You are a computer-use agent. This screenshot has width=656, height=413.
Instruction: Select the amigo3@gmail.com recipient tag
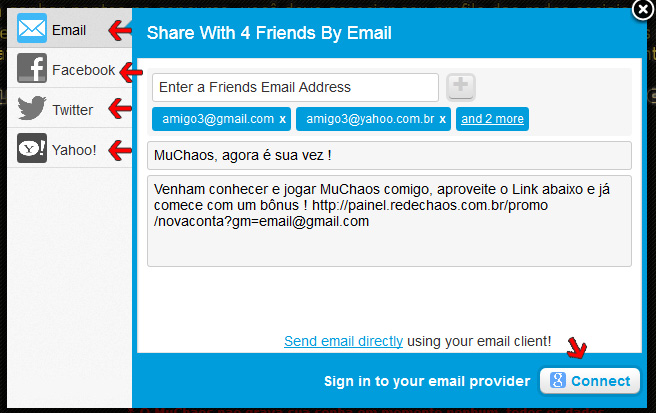(x=218, y=119)
